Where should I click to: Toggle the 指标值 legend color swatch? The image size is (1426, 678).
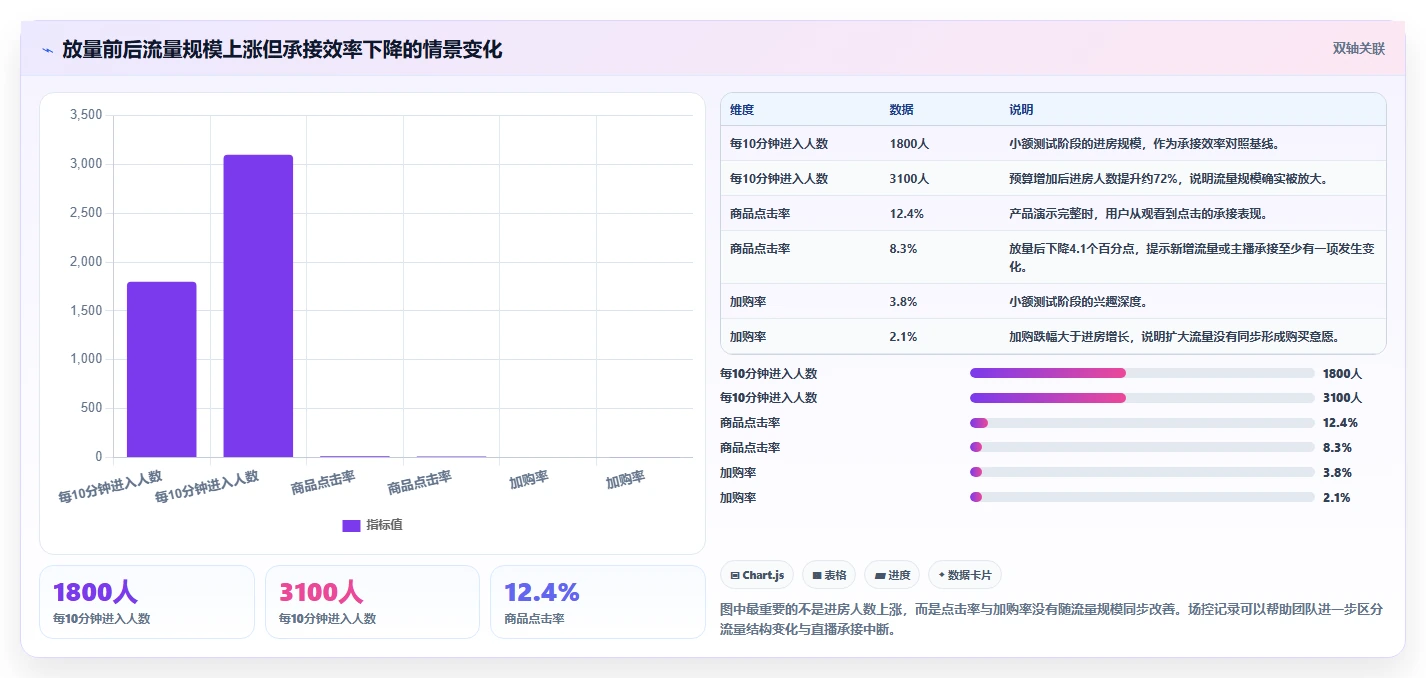[351, 525]
